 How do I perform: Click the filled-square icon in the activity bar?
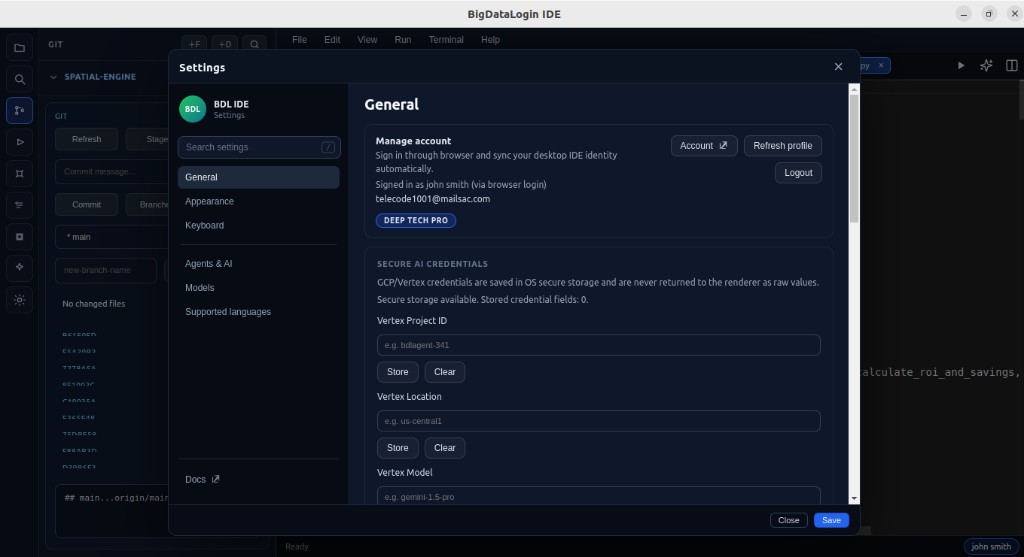click(20, 236)
